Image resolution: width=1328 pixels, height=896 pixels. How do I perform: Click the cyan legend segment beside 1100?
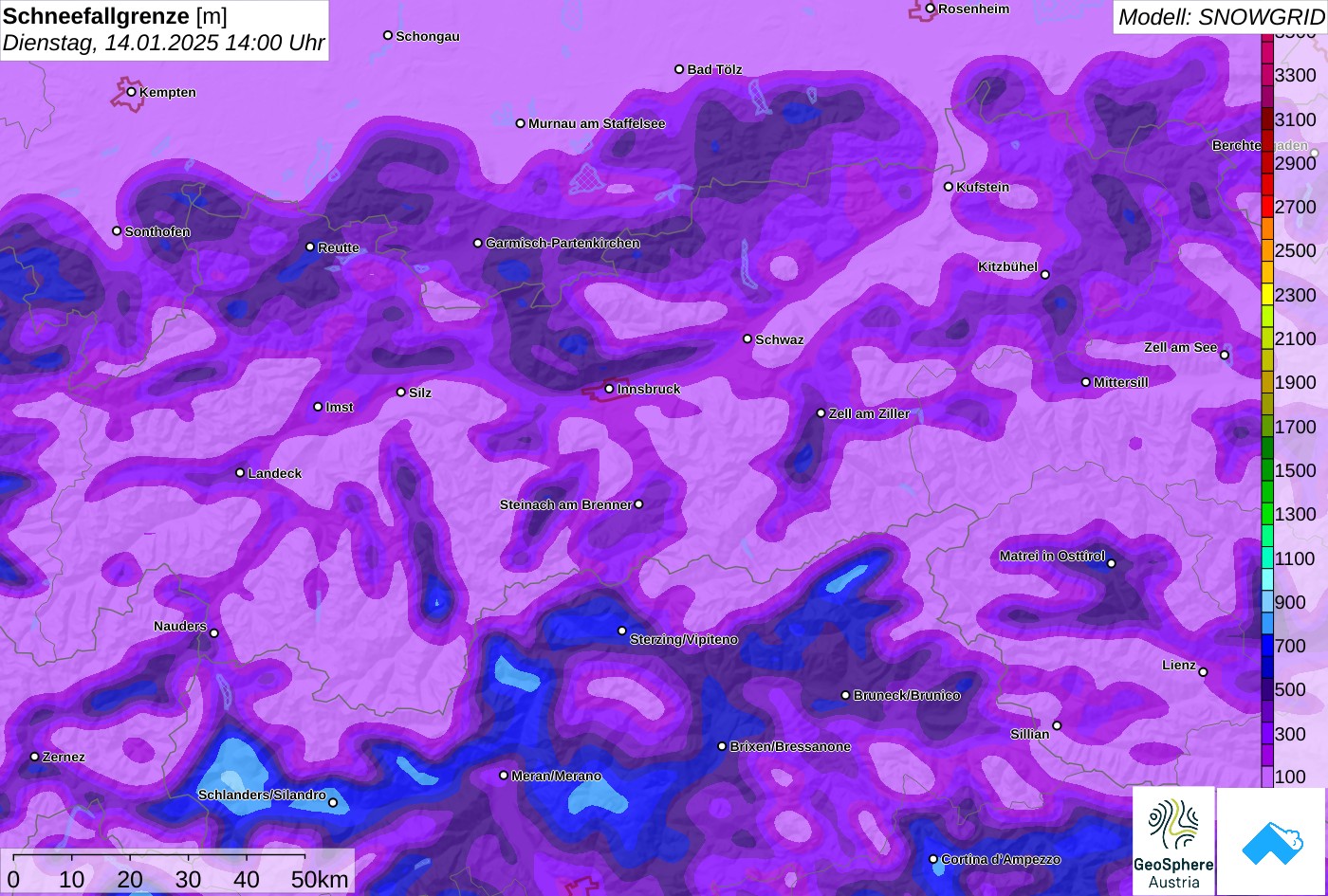[1267, 558]
